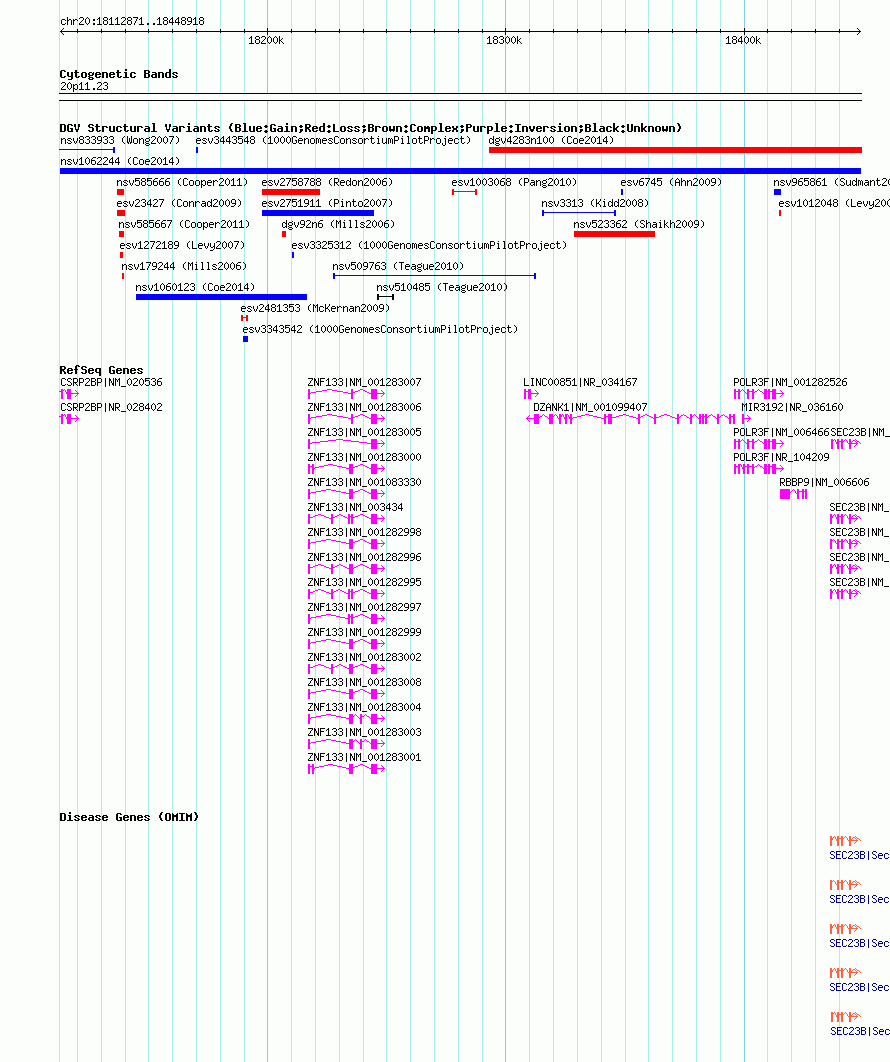Image resolution: width=890 pixels, height=1062 pixels.
Task: Select nsv585667 (Cooper2011) label
Action: coord(184,224)
